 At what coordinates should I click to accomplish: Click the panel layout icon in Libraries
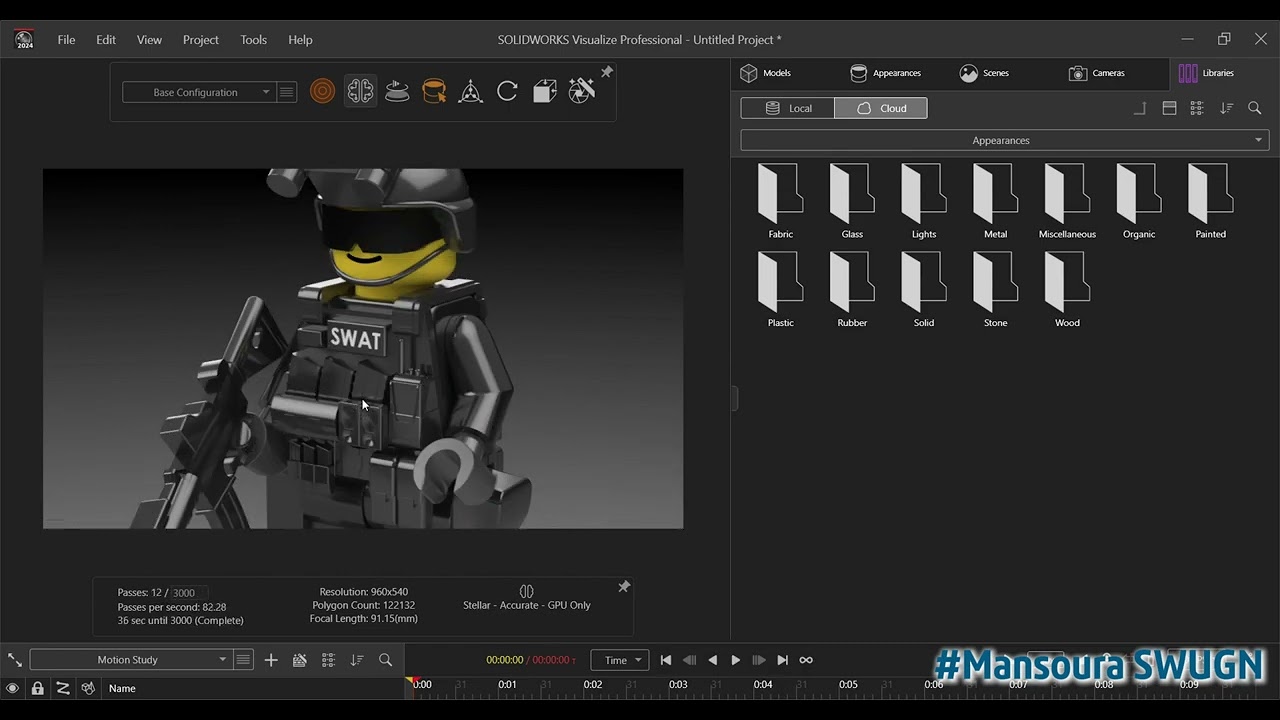click(x=1169, y=108)
